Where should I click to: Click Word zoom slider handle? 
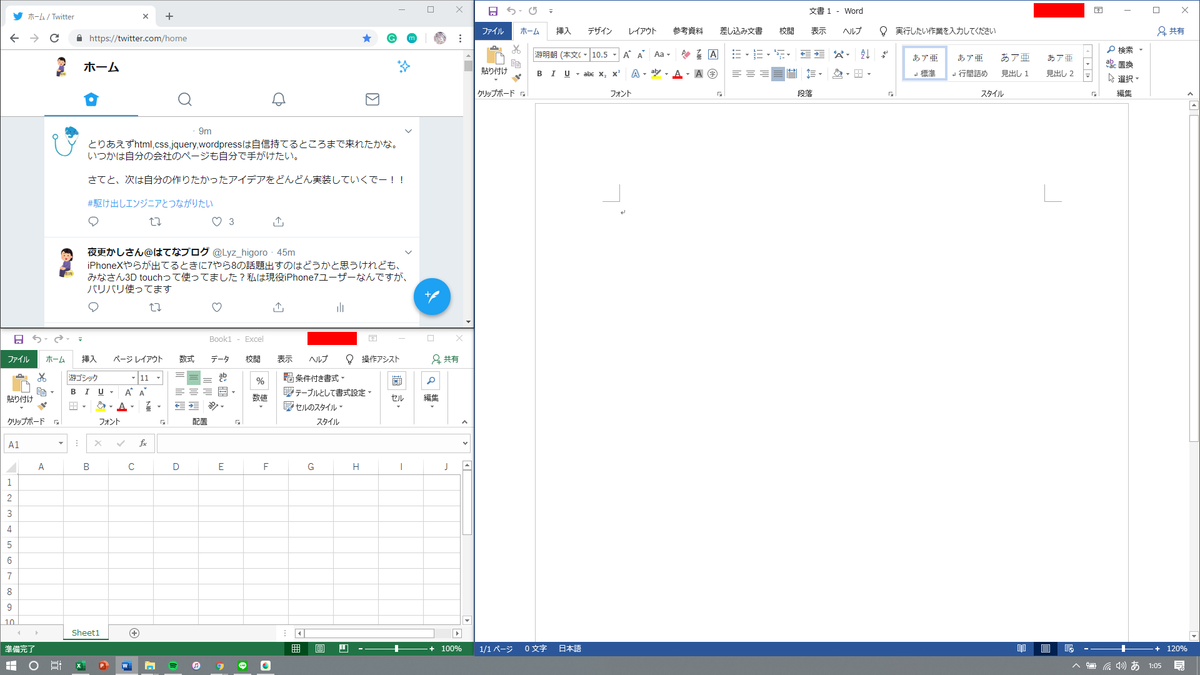pos(1124,649)
